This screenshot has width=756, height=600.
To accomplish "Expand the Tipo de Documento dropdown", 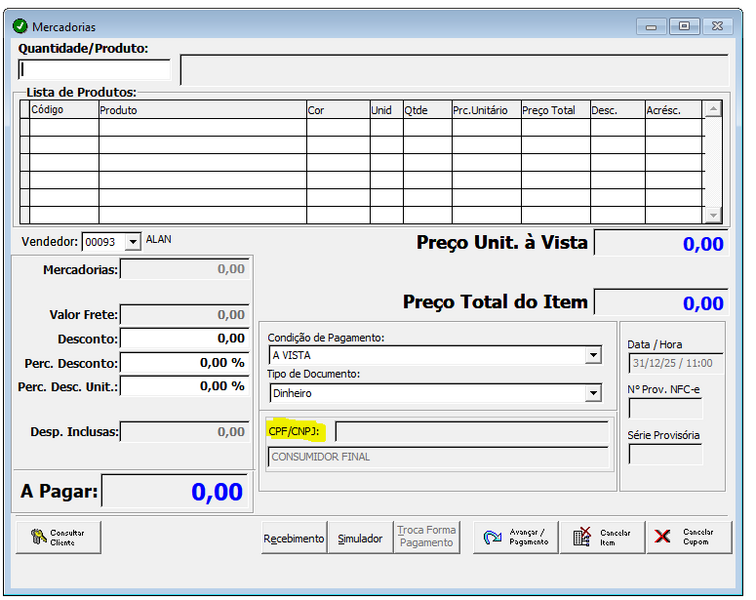I will (592, 394).
